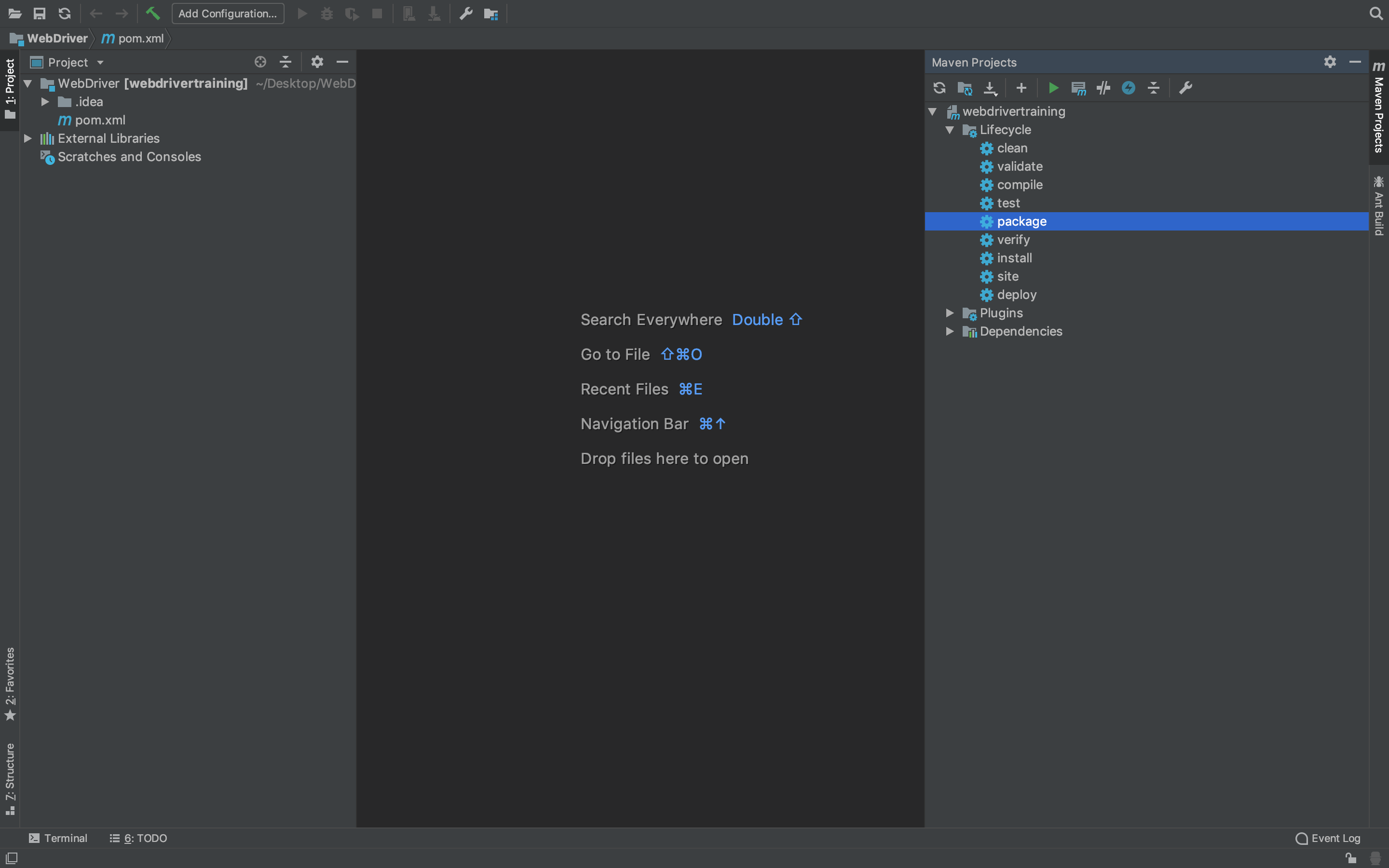The width and height of the screenshot is (1389, 868).
Task: Expand the Dependencies node
Action: click(950, 331)
